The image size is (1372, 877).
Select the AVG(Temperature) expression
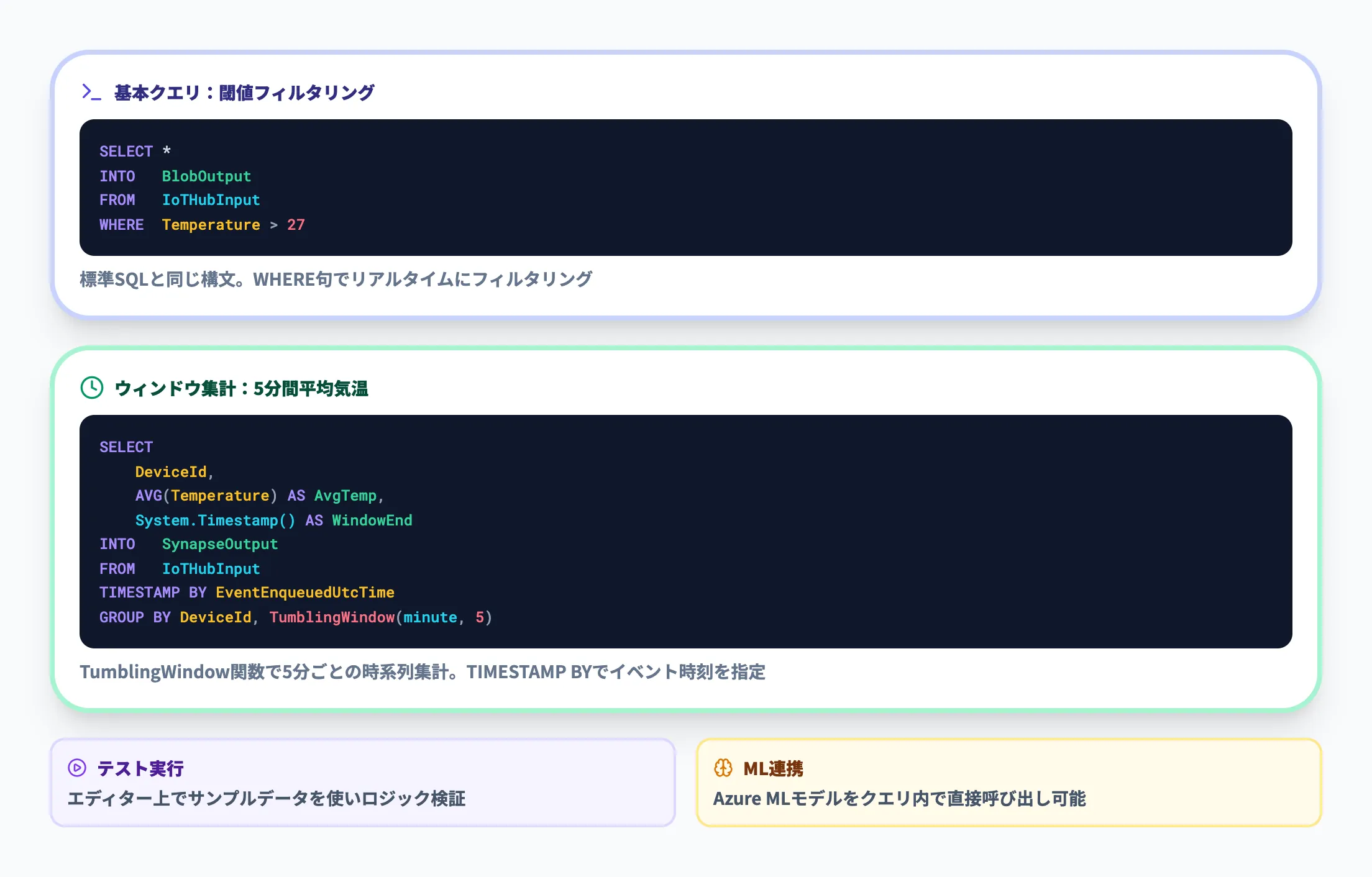205,495
